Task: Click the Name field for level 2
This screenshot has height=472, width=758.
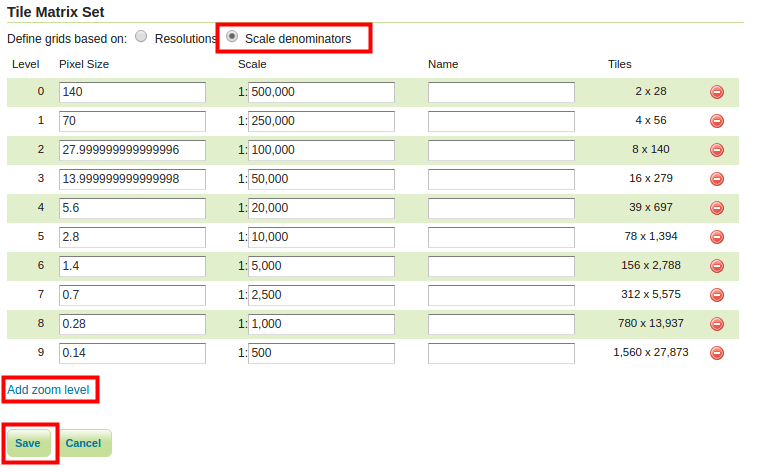Action: (501, 150)
